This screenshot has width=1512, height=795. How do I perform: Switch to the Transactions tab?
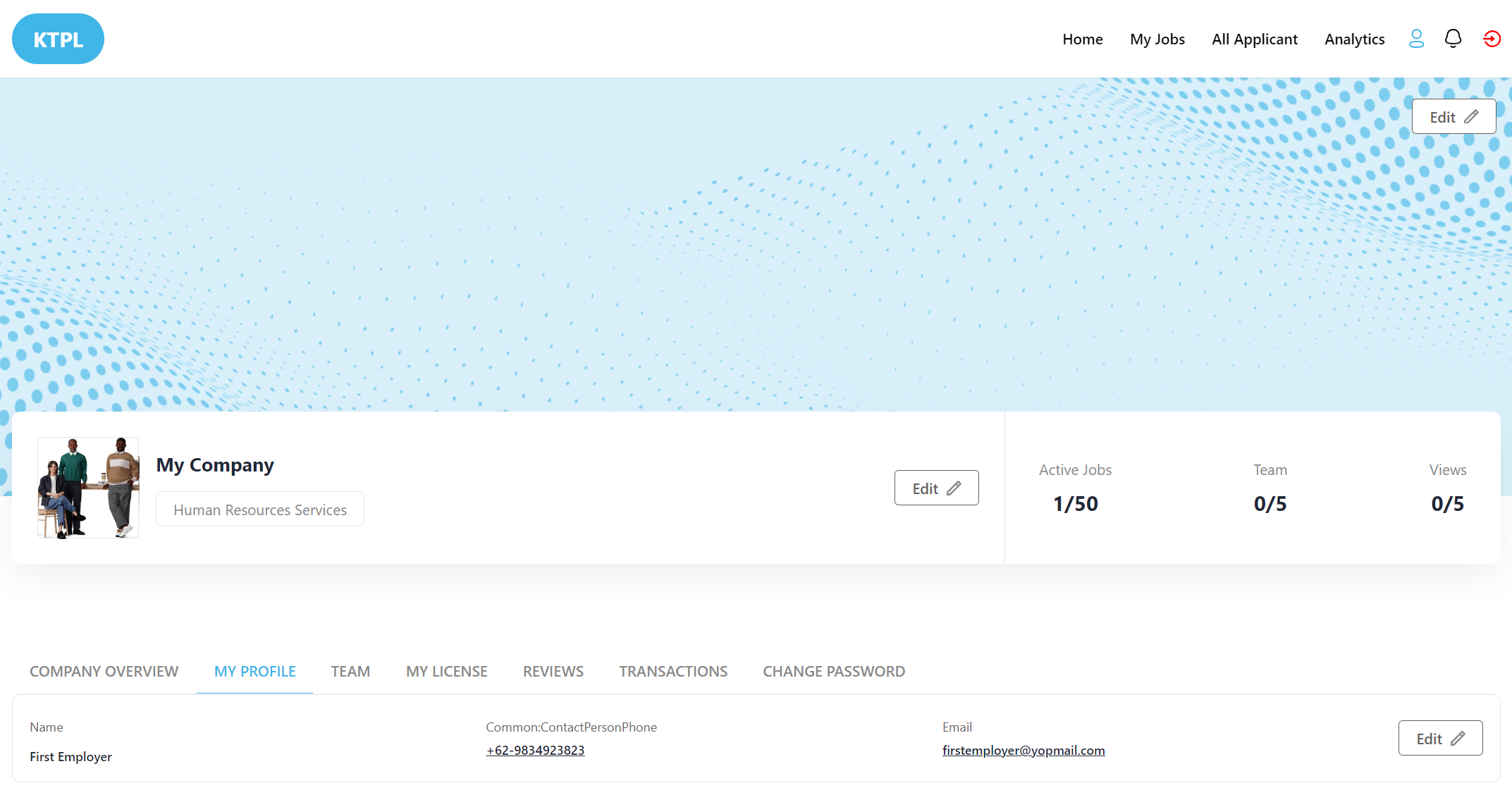(x=673, y=672)
